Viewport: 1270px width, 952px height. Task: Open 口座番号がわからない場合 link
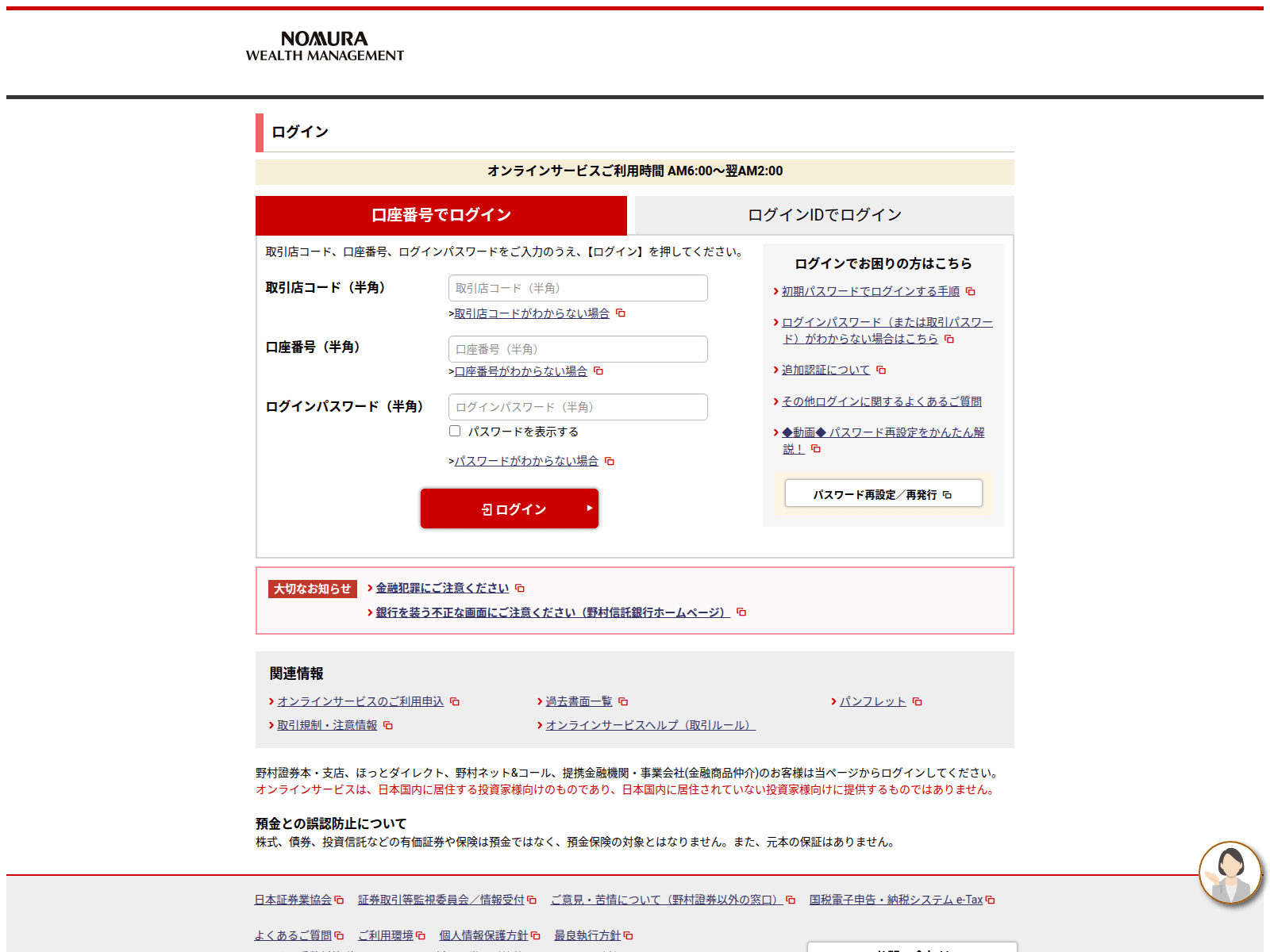tap(521, 371)
